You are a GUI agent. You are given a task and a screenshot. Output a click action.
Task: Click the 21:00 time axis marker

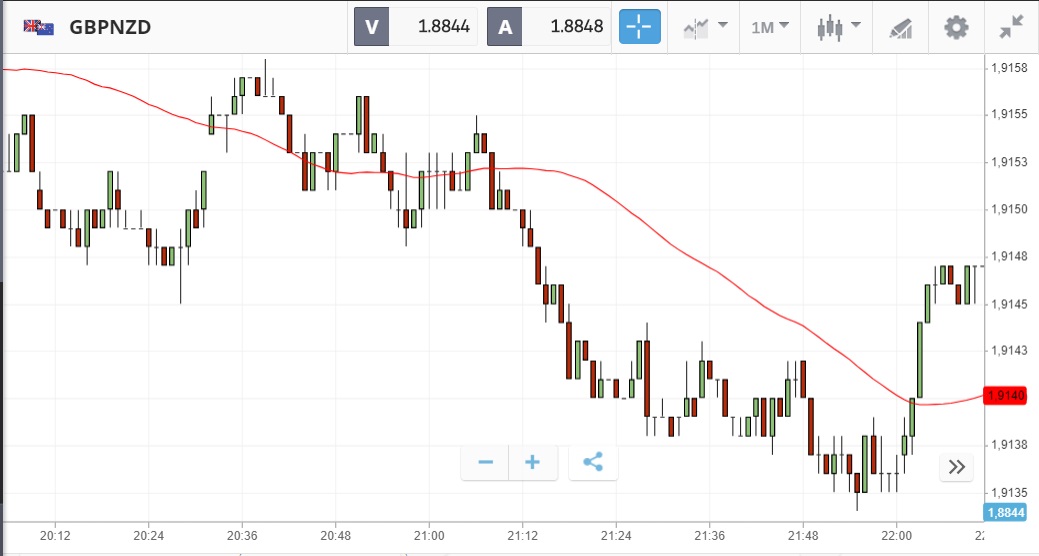[429, 536]
